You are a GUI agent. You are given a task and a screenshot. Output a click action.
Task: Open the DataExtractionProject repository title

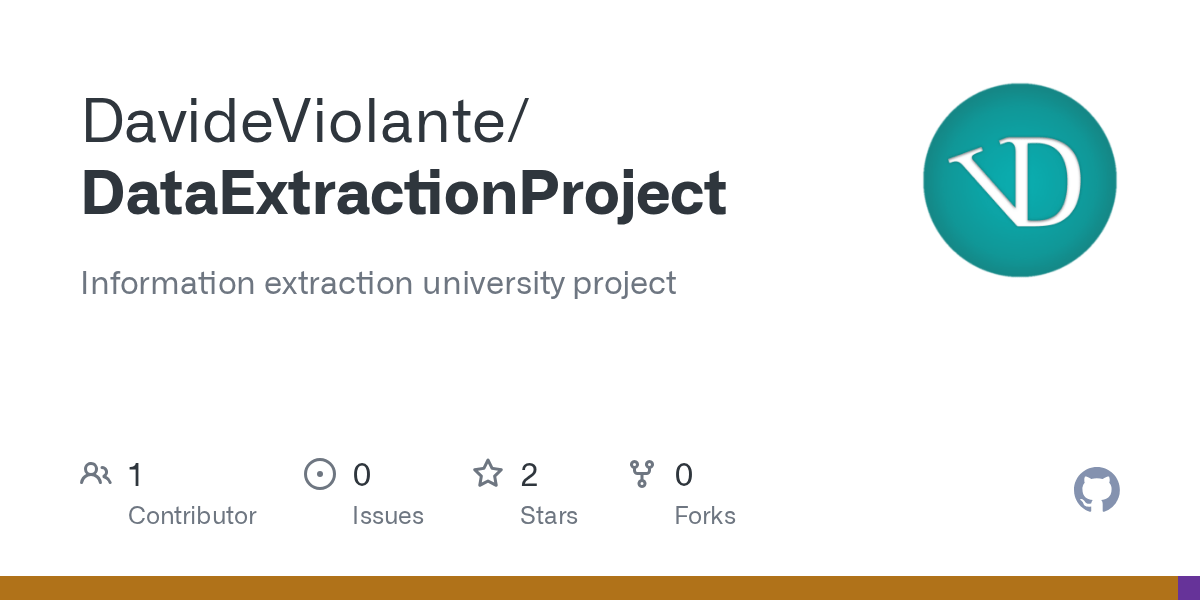[x=403, y=193]
